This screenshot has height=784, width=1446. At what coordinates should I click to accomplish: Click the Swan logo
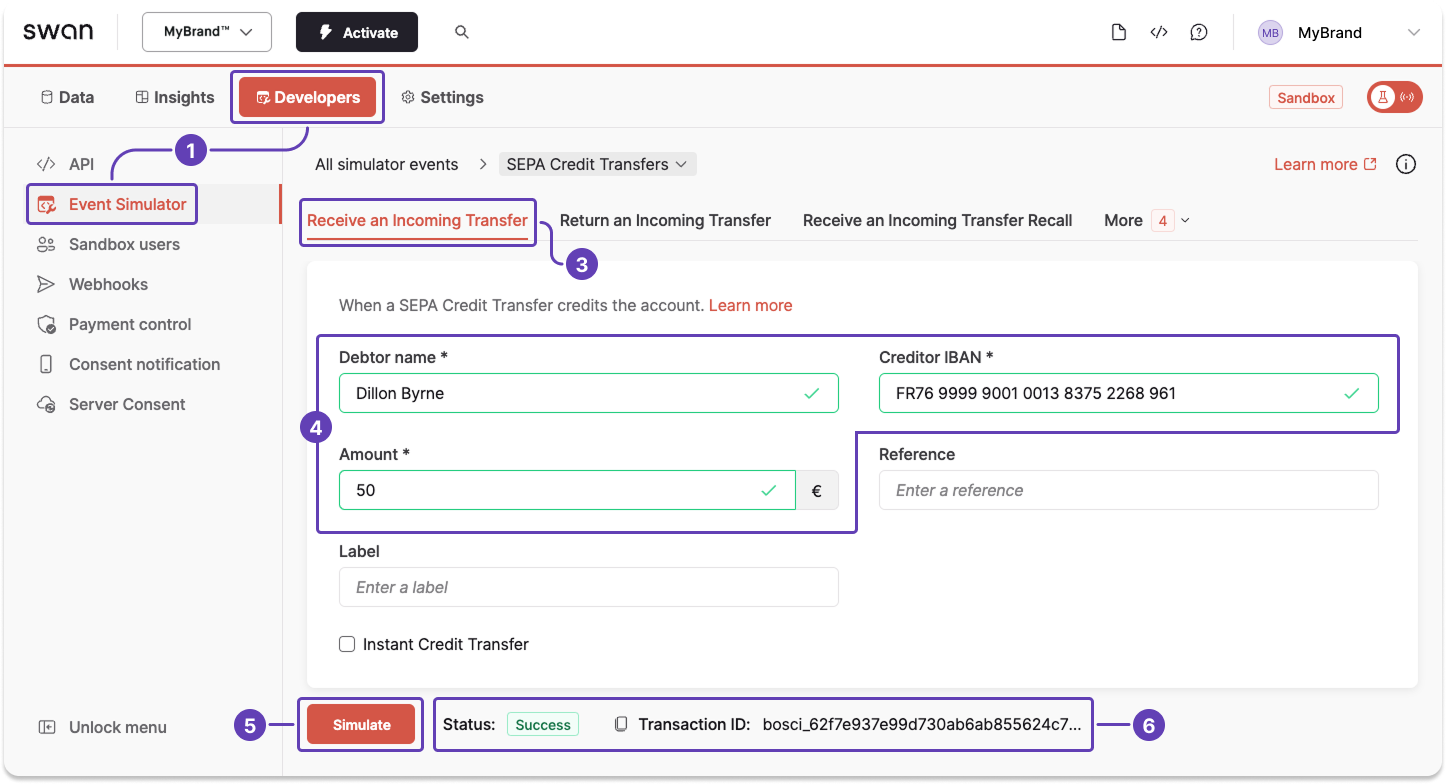(59, 31)
